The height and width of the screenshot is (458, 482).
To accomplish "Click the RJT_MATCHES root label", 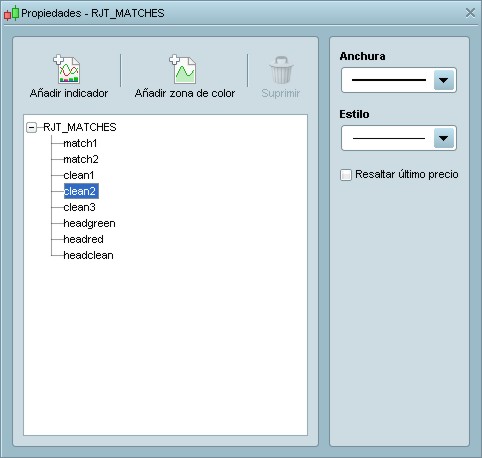I will 80,127.
